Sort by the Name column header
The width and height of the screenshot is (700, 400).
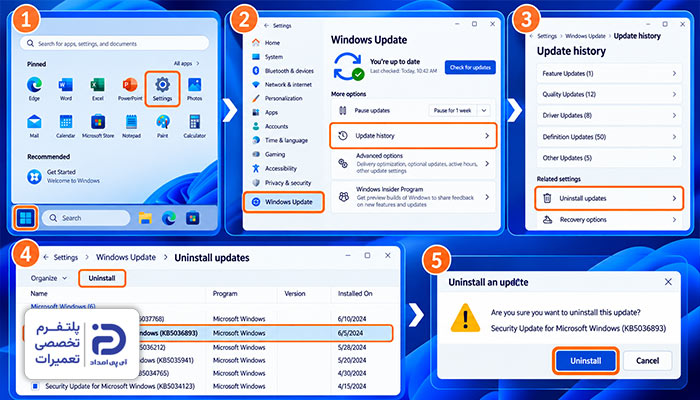39,294
